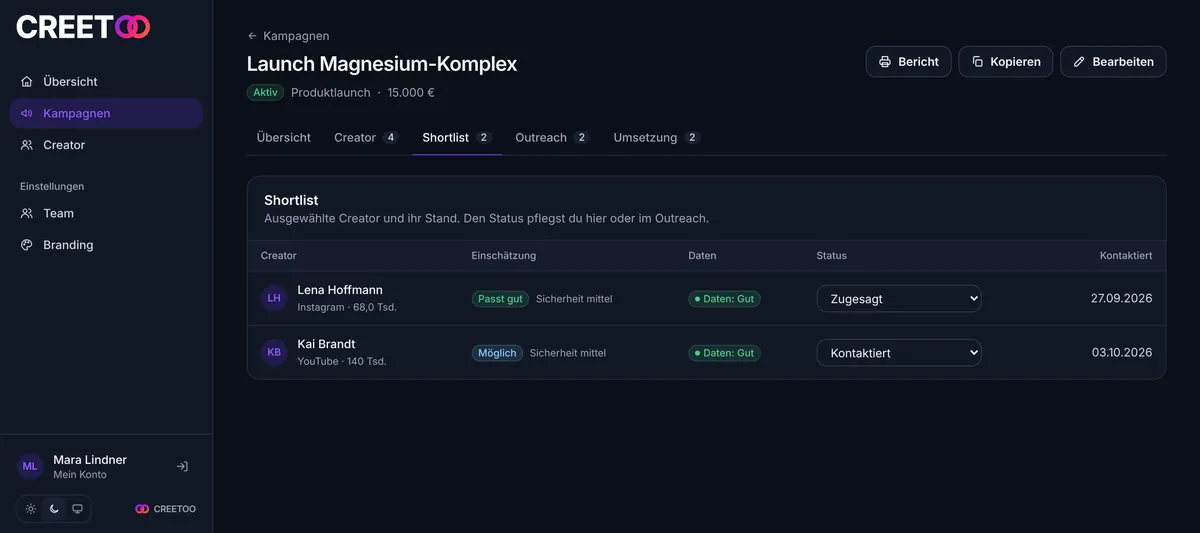The height and width of the screenshot is (533, 1200).
Task: Go to the Creator tab with 4 entries
Action: click(366, 137)
